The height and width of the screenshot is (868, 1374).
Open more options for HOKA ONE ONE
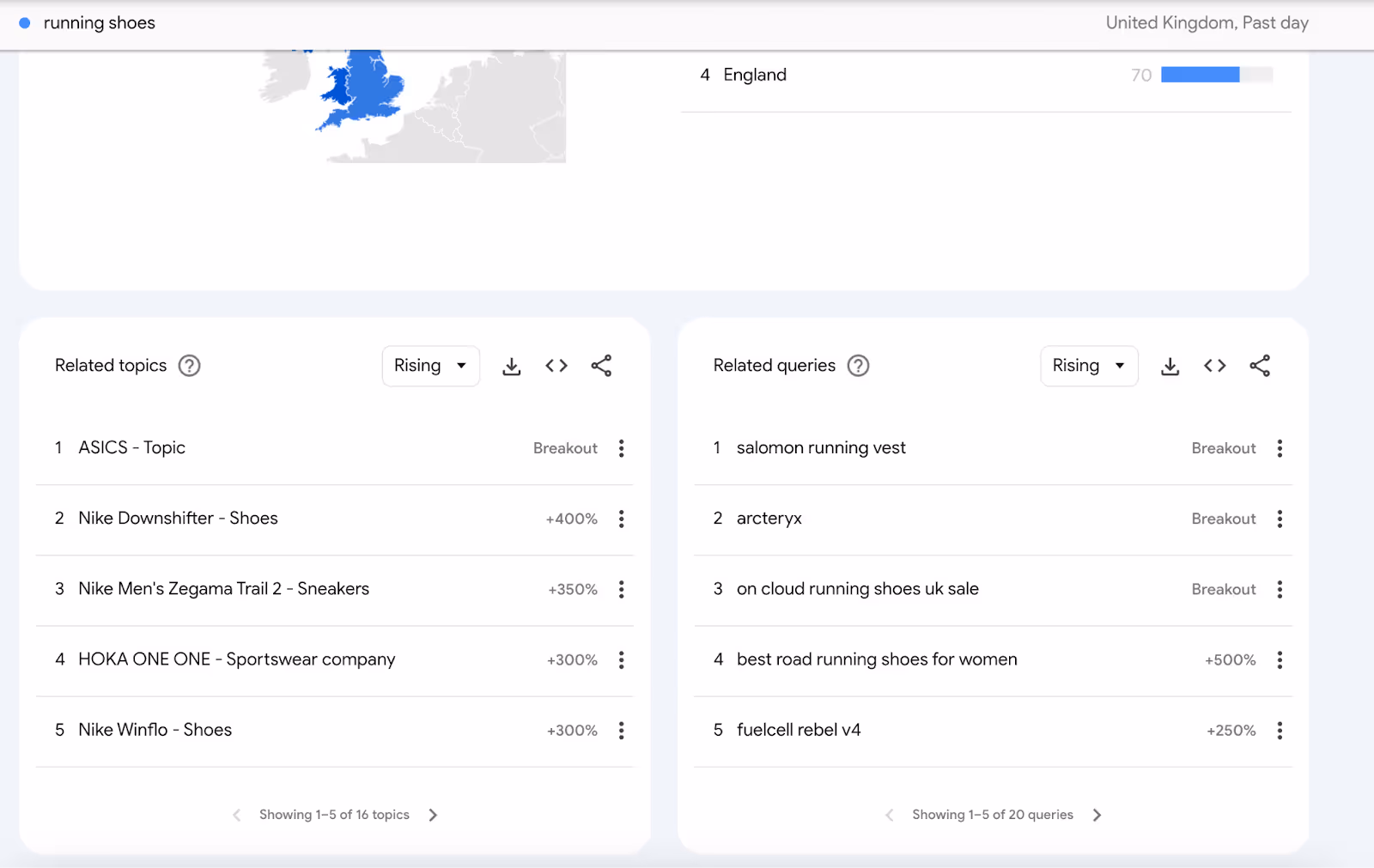(x=622, y=659)
